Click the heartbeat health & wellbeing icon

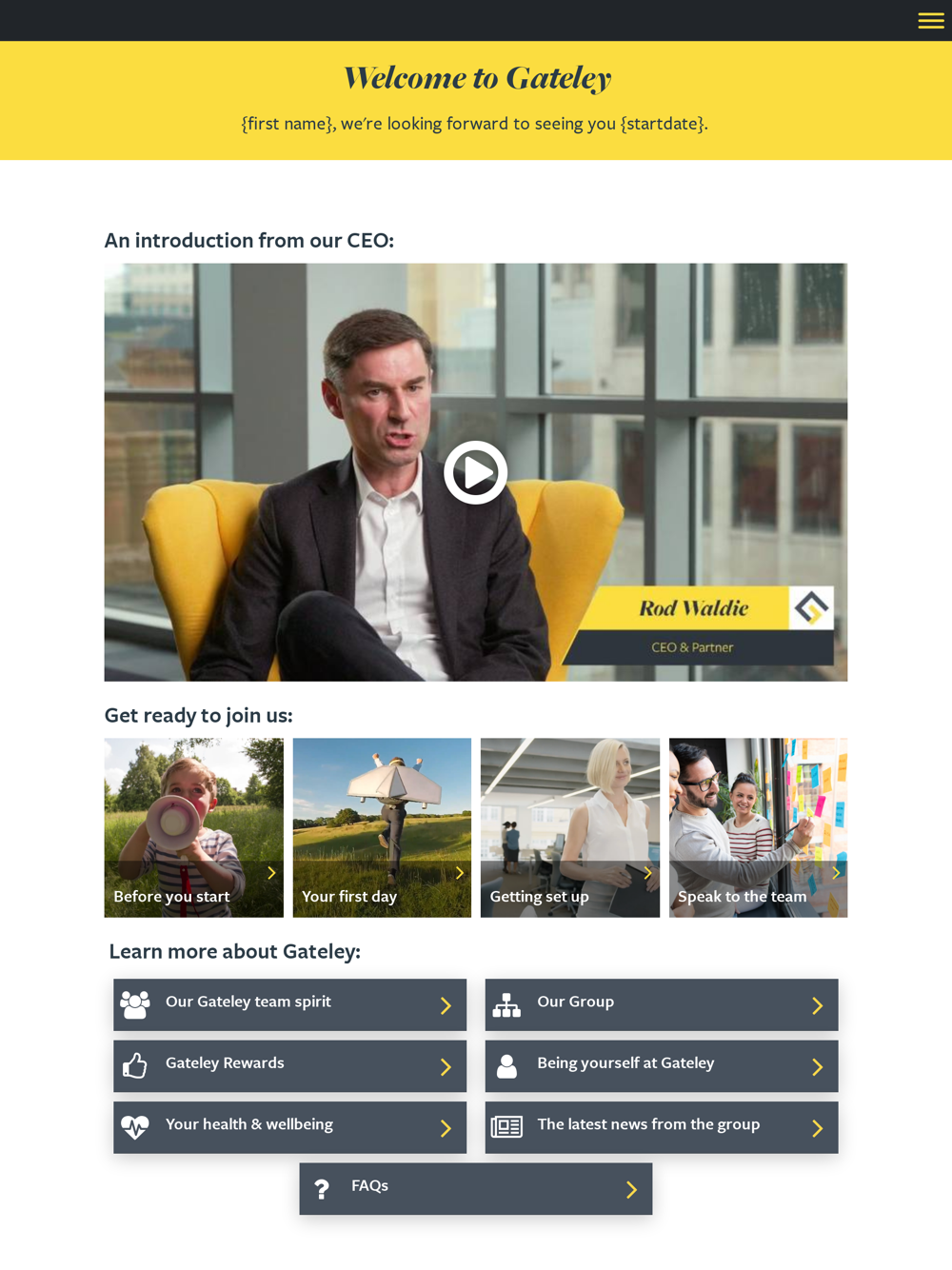[135, 1127]
